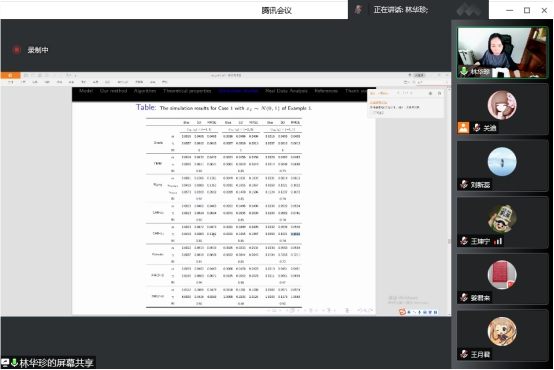
Task: Click the 正在讲话 speaker indicator
Action: click(x=401, y=10)
